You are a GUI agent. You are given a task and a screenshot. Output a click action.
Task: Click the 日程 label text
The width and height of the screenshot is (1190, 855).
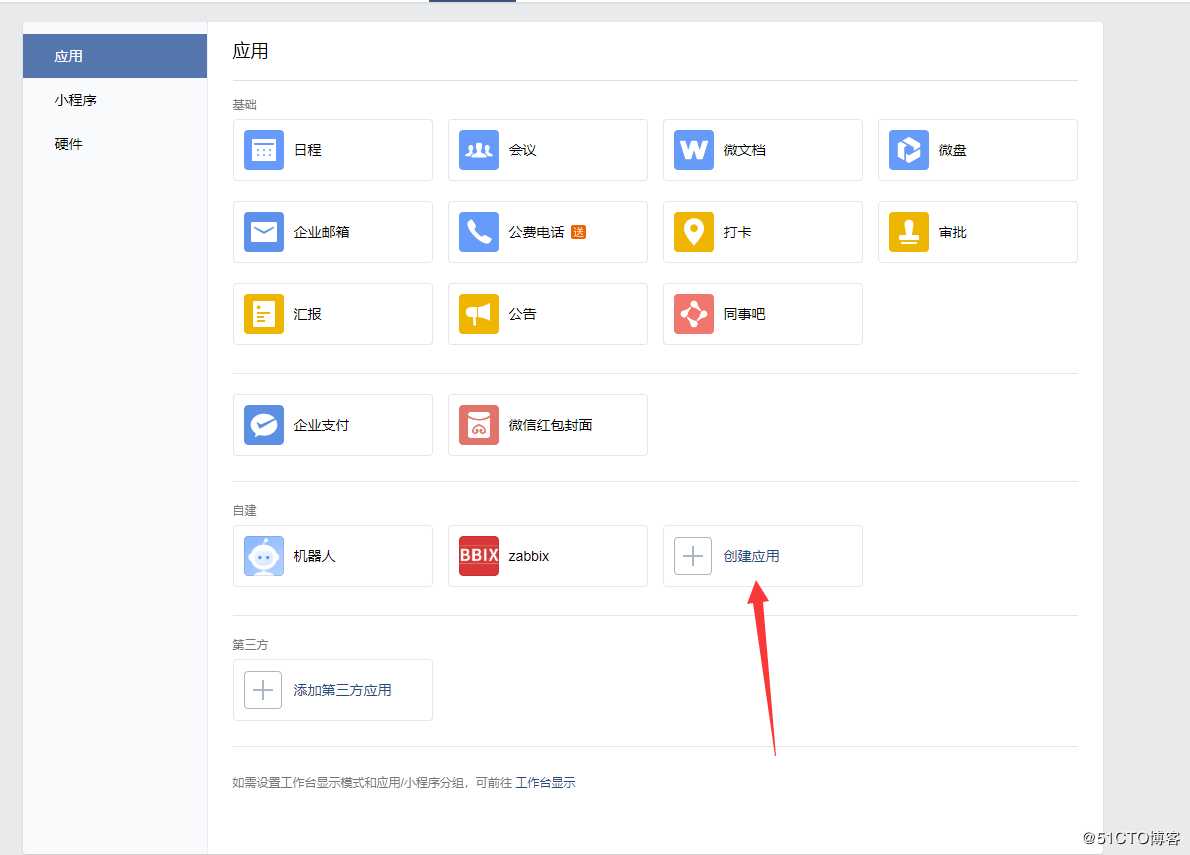[x=307, y=150]
